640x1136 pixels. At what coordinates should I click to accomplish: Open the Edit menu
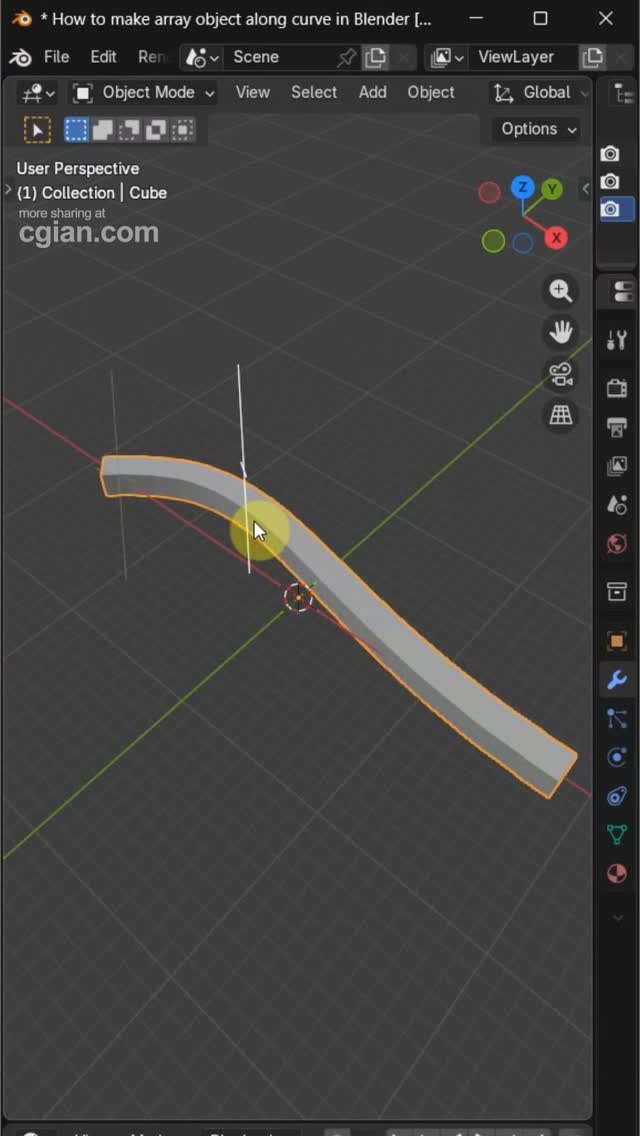104,57
